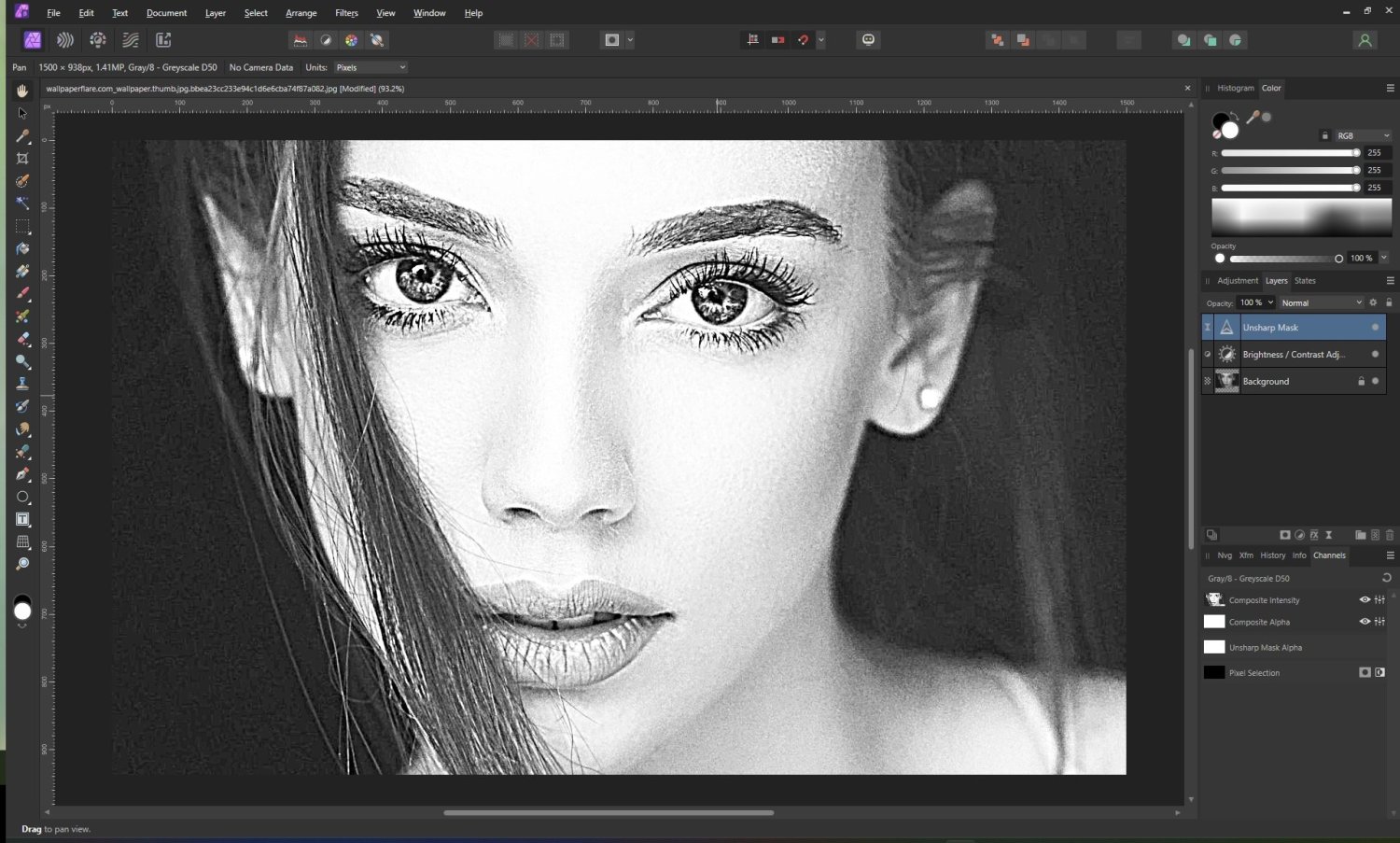Select the Color Picker tool in the tools panel
1400x843 pixels.
point(22,135)
